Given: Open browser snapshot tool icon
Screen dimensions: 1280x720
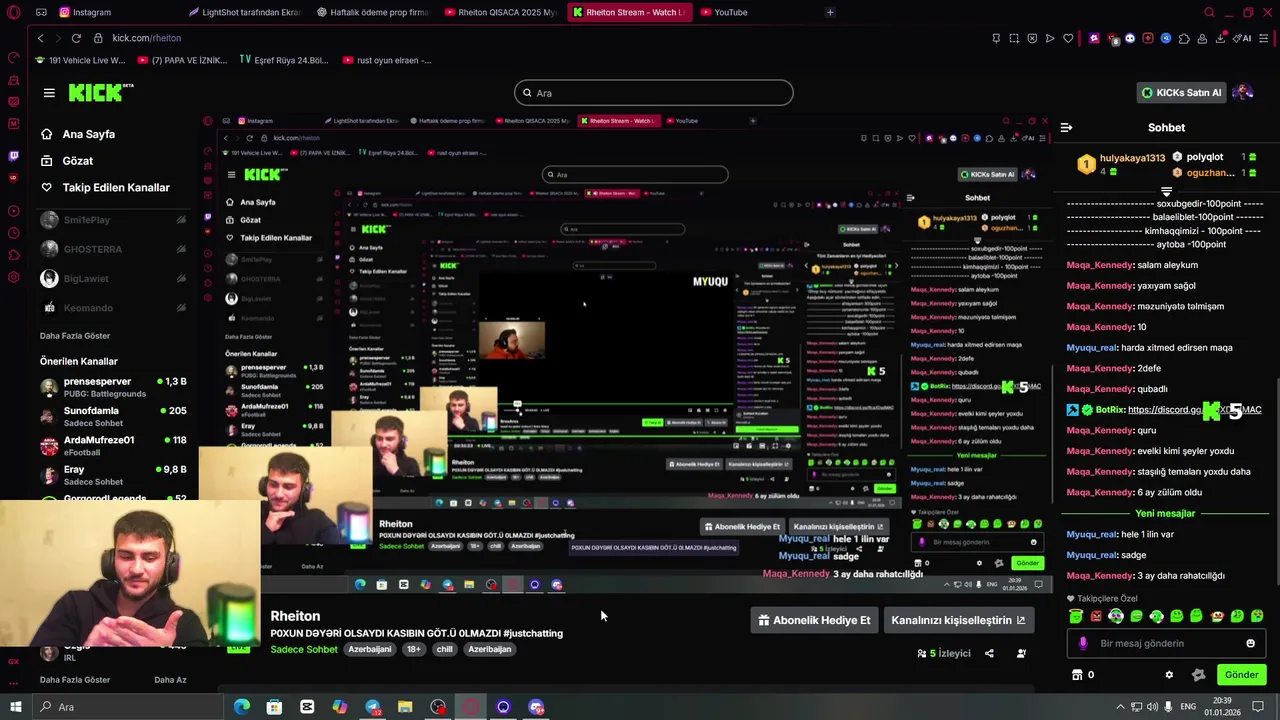Looking at the screenshot, I should (x=1013, y=38).
